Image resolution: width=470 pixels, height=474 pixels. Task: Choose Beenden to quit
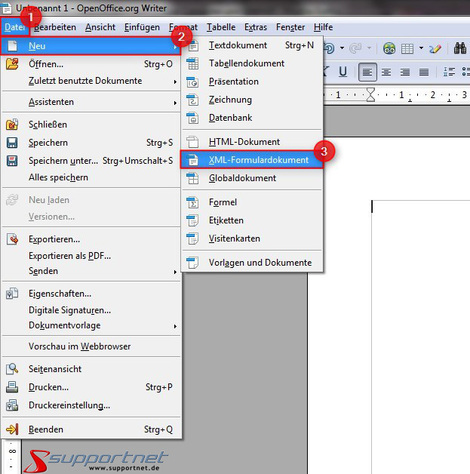(x=91, y=429)
